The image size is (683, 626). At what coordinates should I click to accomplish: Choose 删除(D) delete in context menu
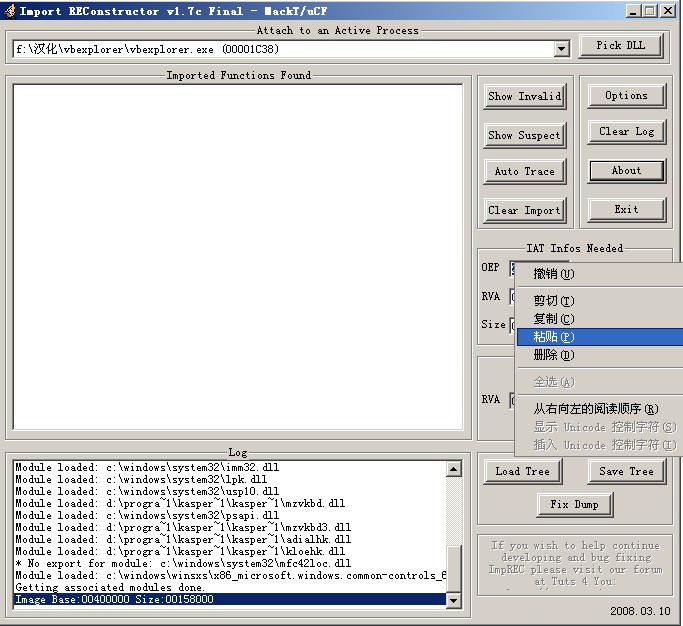[600, 355]
